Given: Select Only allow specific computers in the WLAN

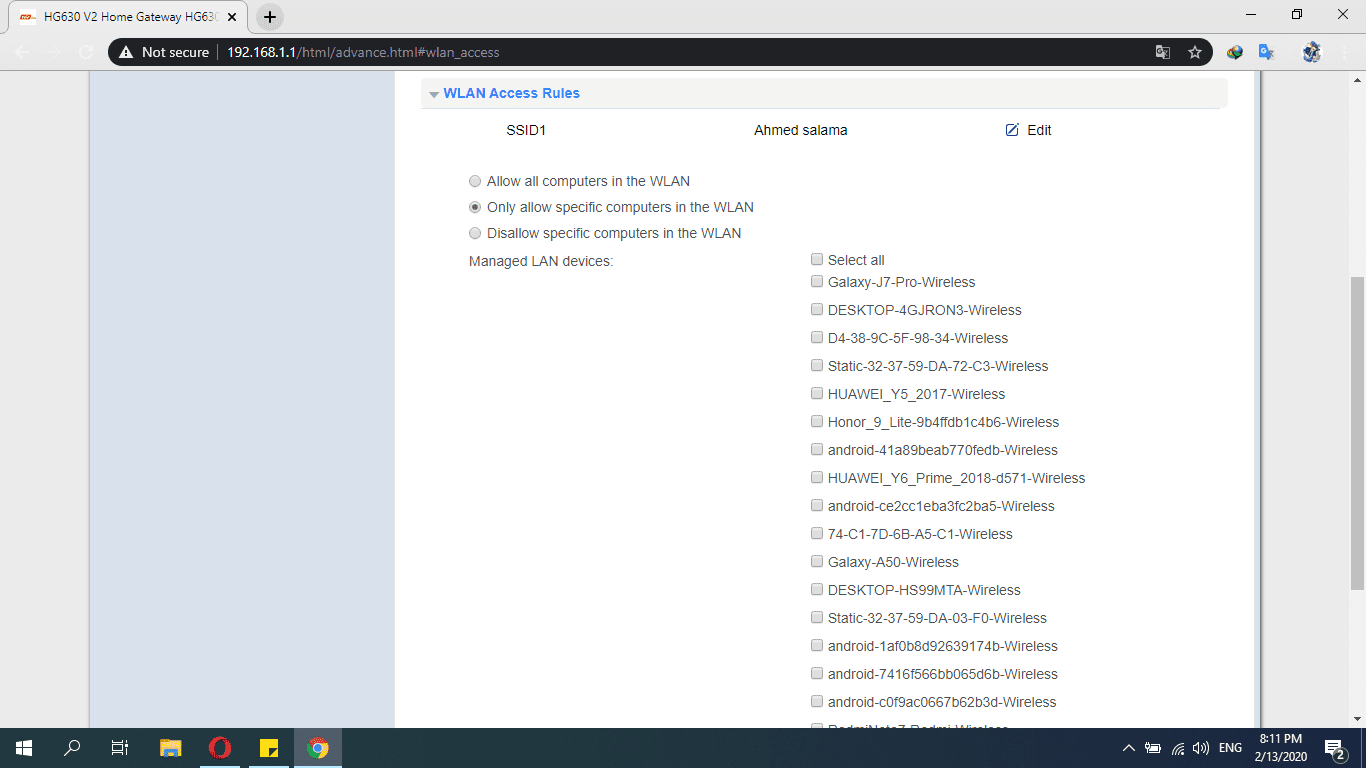Looking at the screenshot, I should 475,208.
